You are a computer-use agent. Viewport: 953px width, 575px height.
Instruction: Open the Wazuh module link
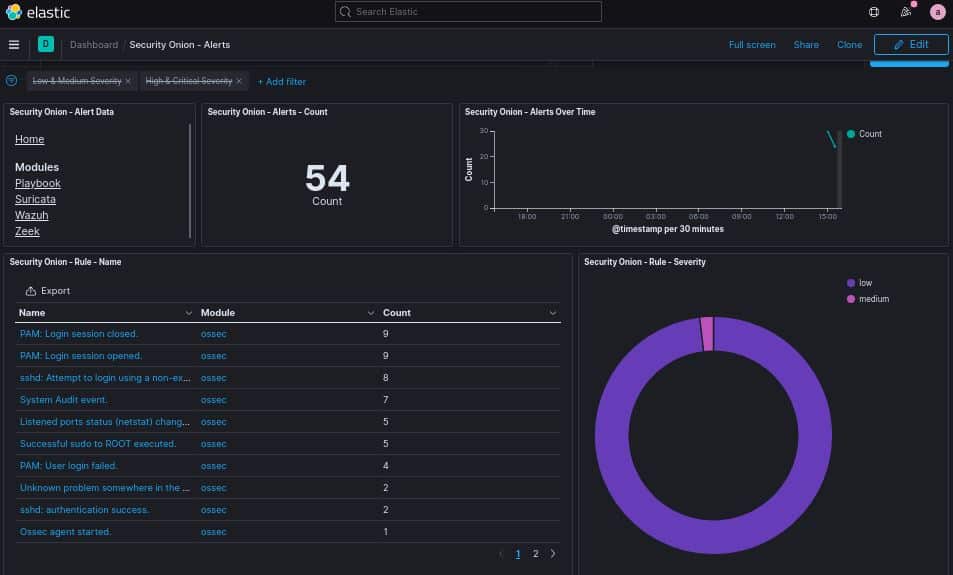coord(32,215)
